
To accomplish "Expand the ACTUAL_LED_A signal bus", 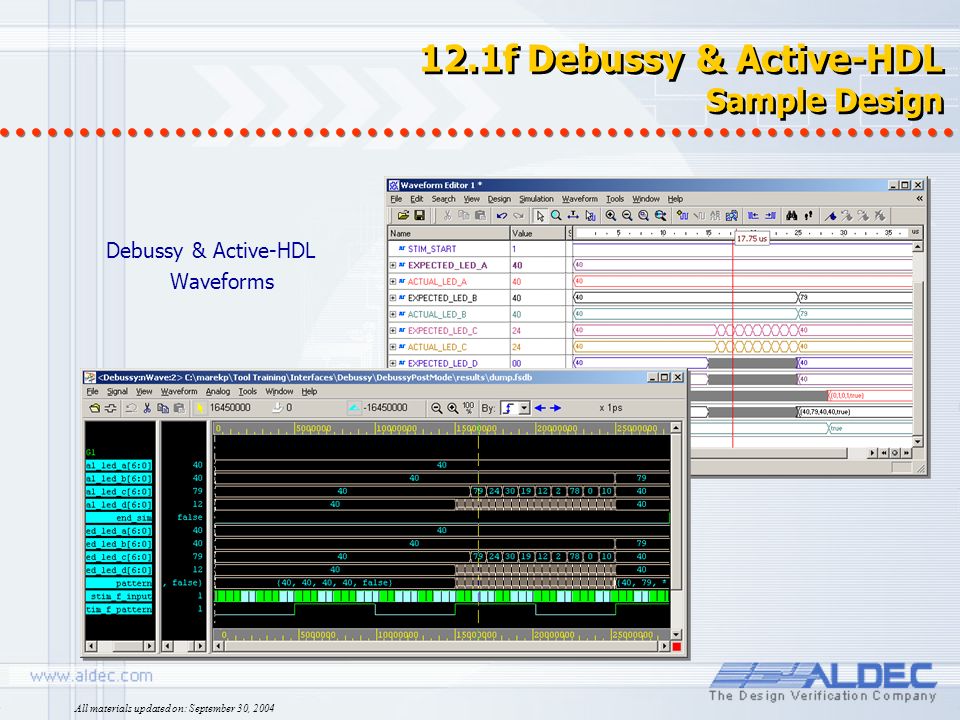I will tap(393, 282).
